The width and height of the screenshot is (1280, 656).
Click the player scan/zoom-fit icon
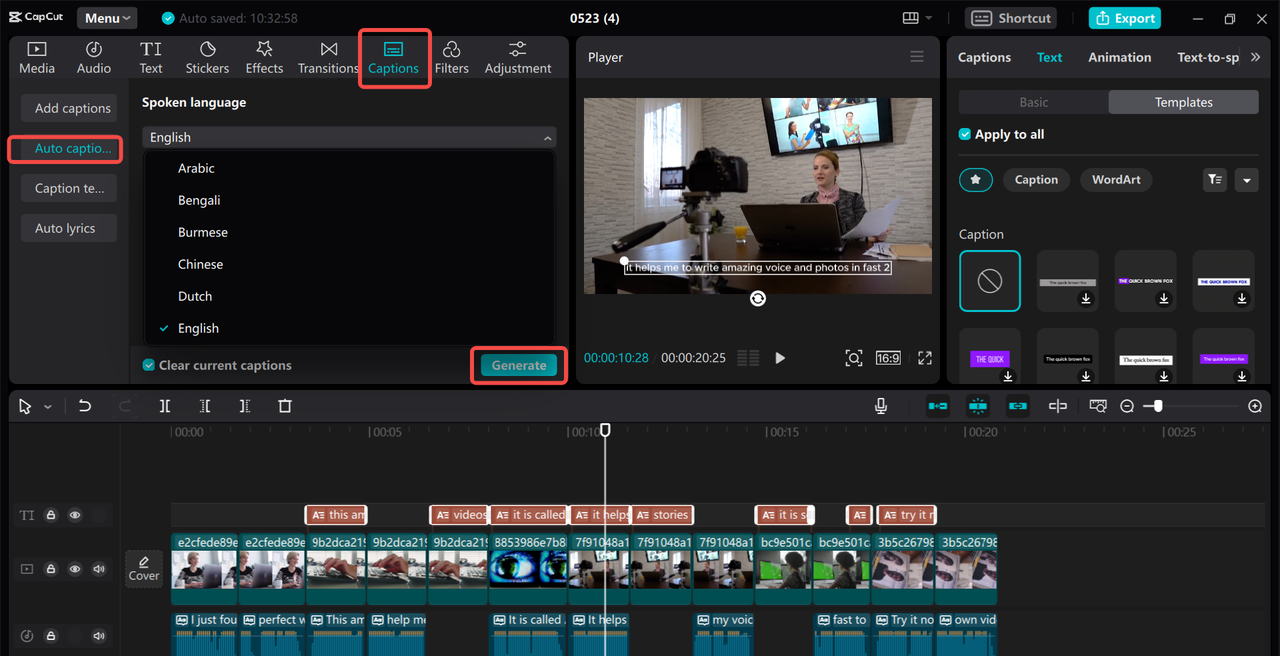click(x=853, y=358)
